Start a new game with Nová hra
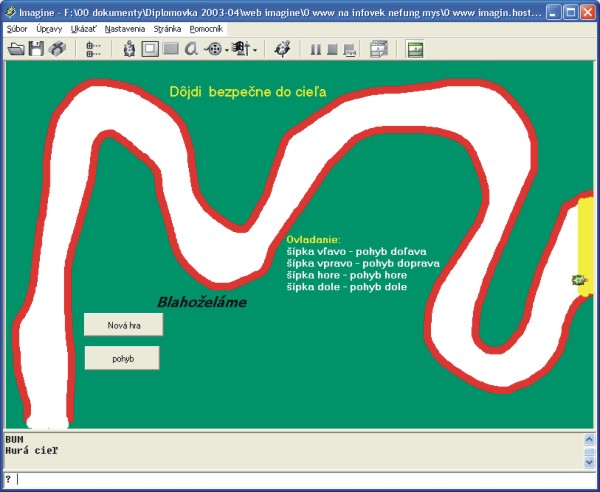This screenshot has width=600, height=492. pos(124,325)
